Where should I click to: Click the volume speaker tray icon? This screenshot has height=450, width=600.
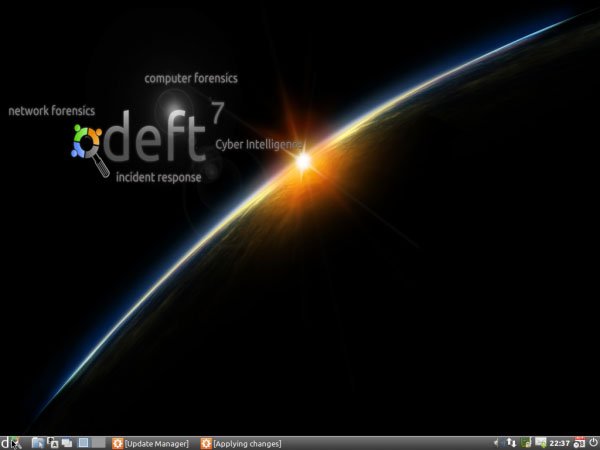coord(497,443)
